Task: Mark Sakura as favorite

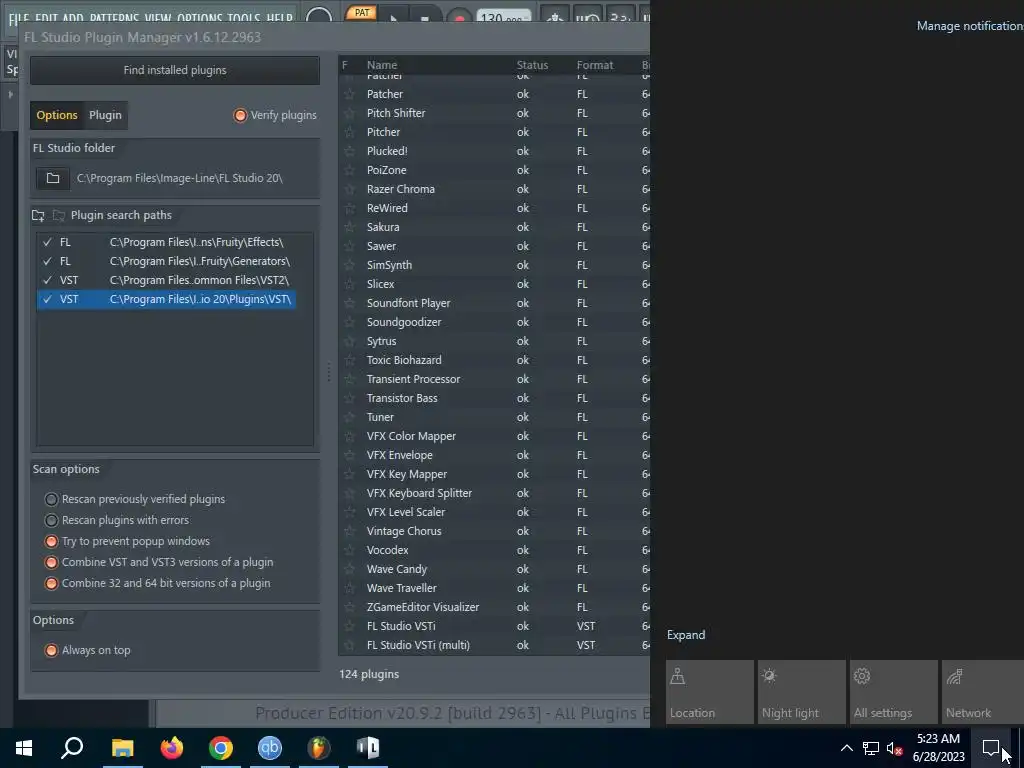Action: point(349,227)
